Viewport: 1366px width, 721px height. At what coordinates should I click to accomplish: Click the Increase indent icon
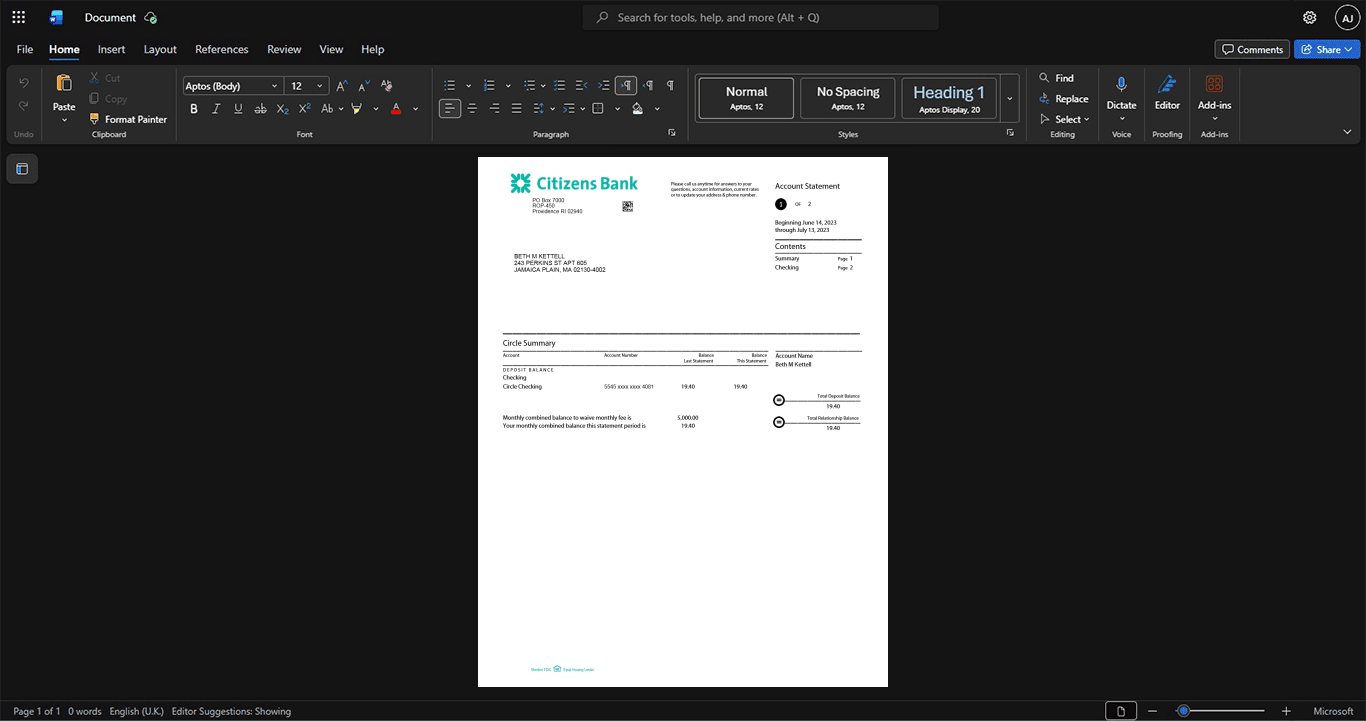pos(604,86)
